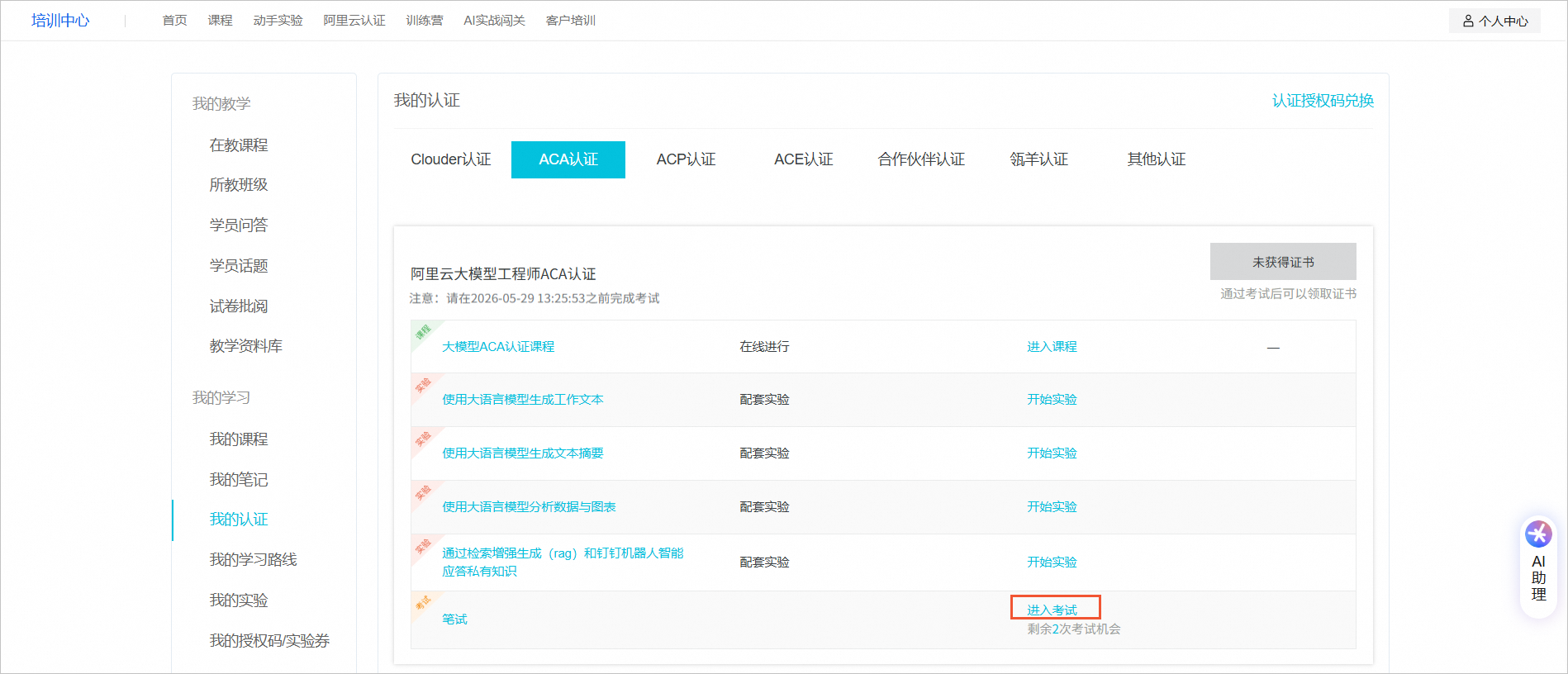
Task: Open 训练营 in the top navigation
Action: click(425, 21)
